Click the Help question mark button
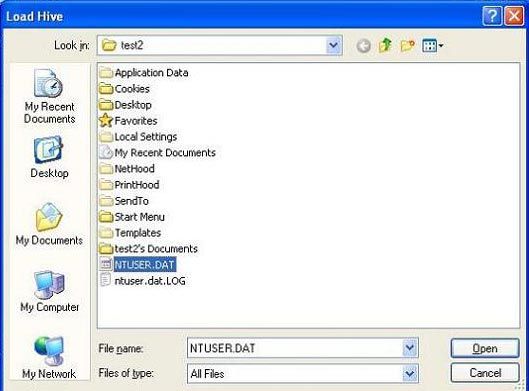Screen dimensions: 529x391 (492, 16)
